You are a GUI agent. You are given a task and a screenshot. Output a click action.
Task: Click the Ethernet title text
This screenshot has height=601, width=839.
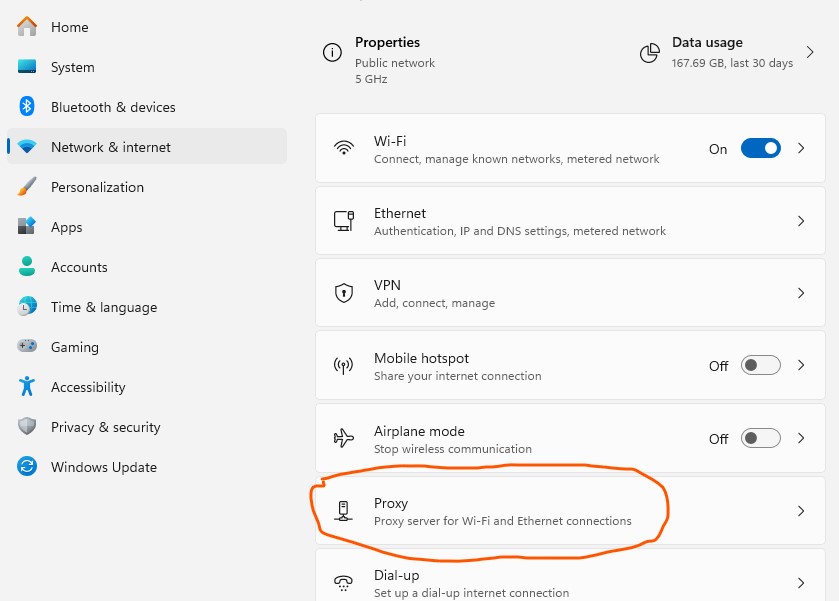(400, 213)
